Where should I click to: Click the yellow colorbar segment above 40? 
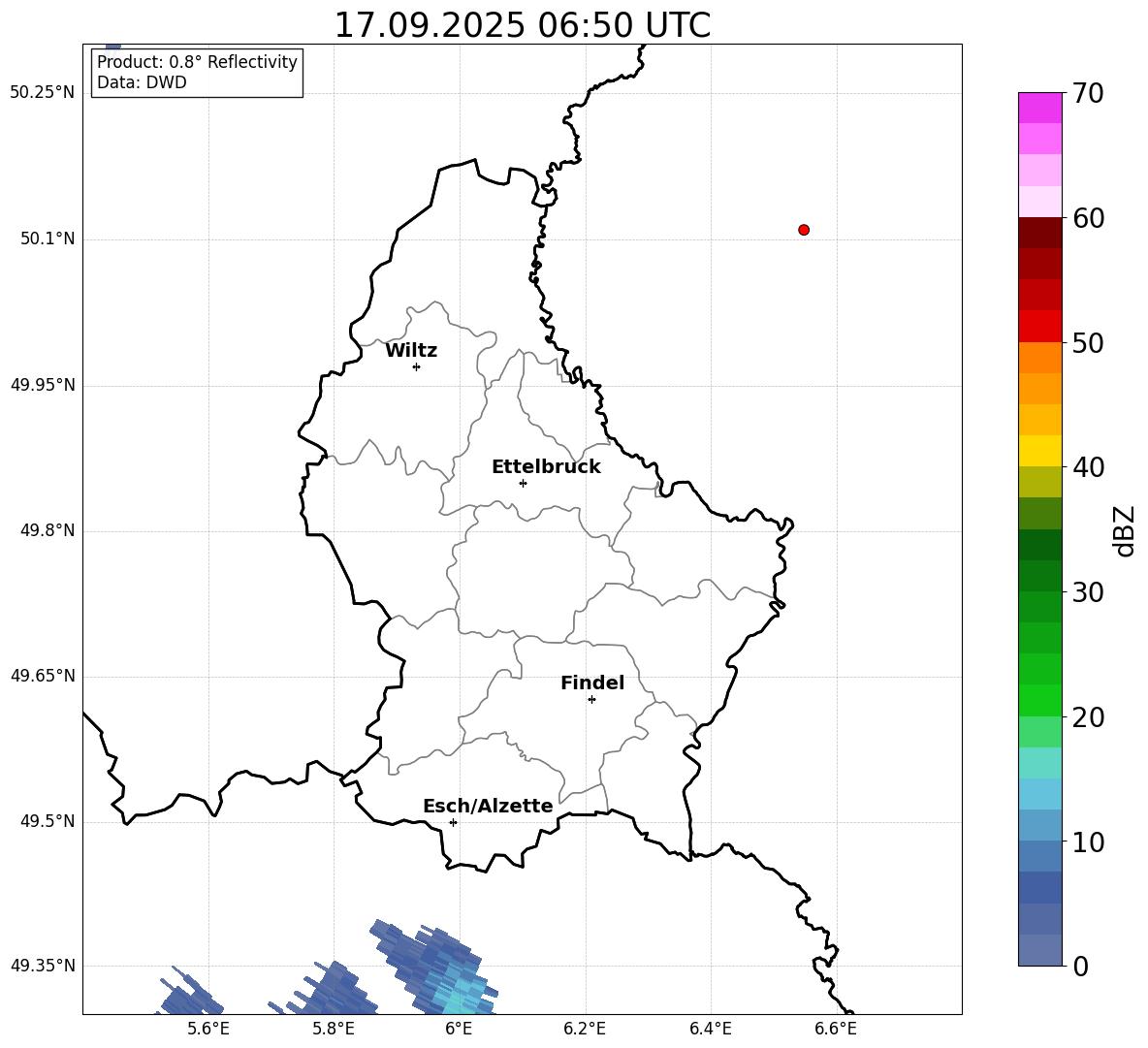click(1039, 451)
